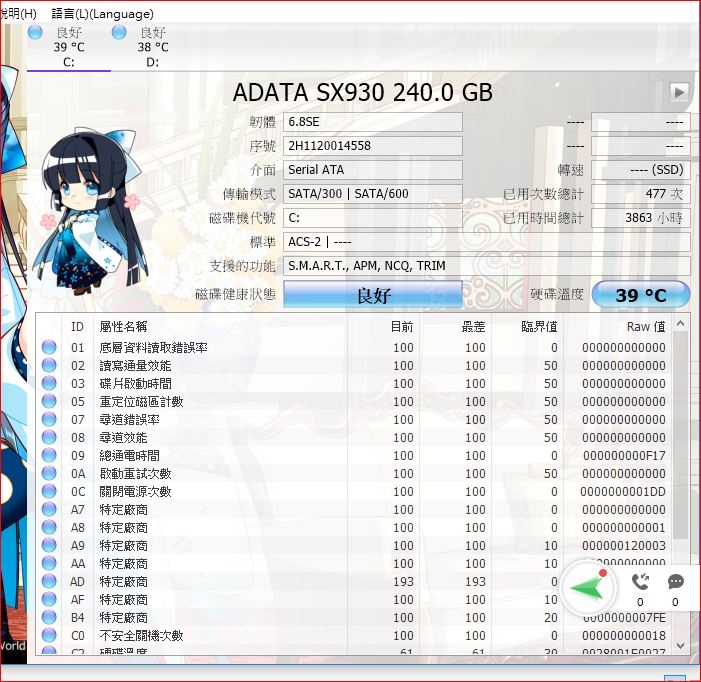Click the Raw 值 column header
Screen dimensions: 701x682
[646, 327]
